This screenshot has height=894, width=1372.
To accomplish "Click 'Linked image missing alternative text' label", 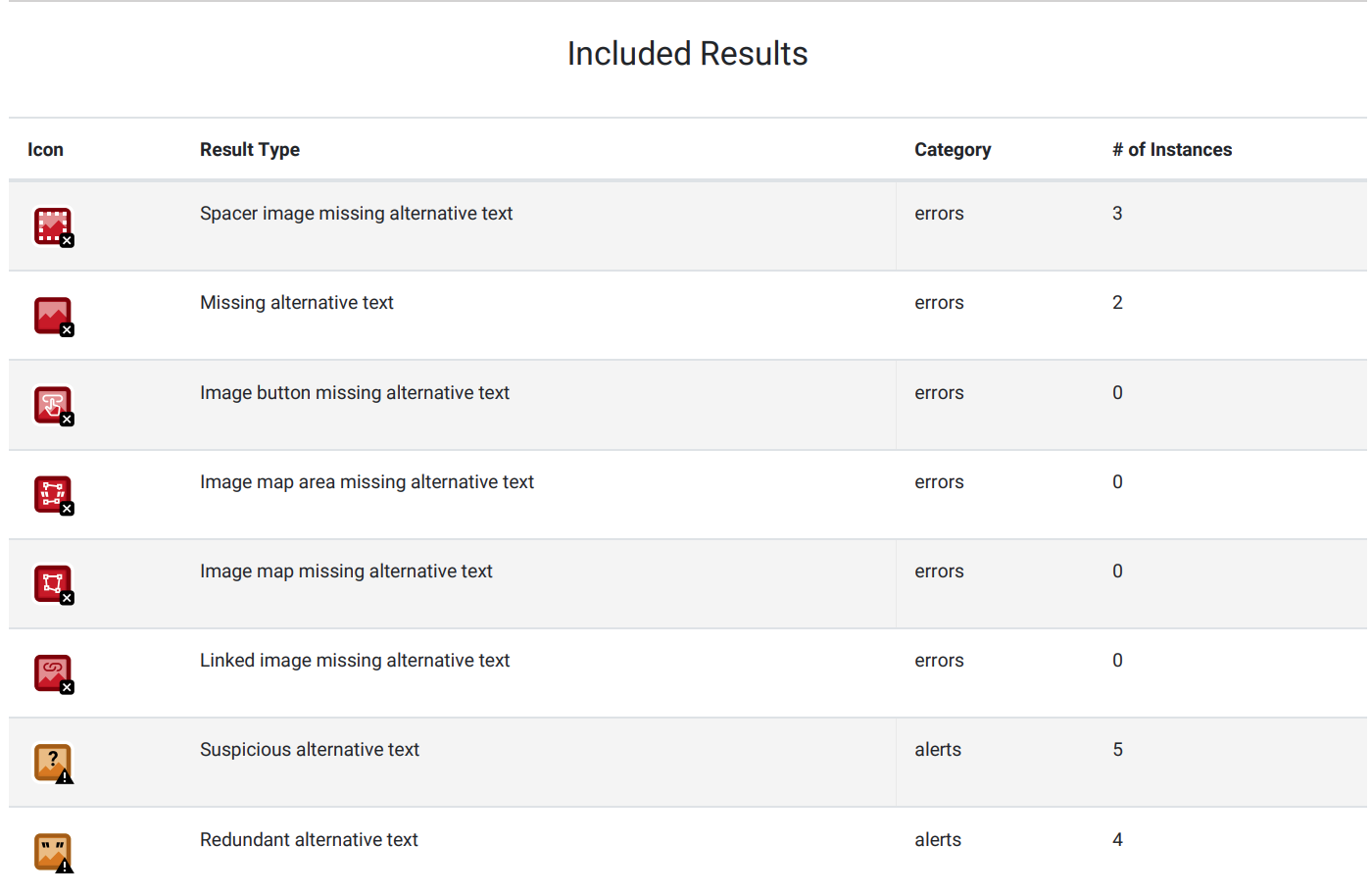I will coord(355,661).
